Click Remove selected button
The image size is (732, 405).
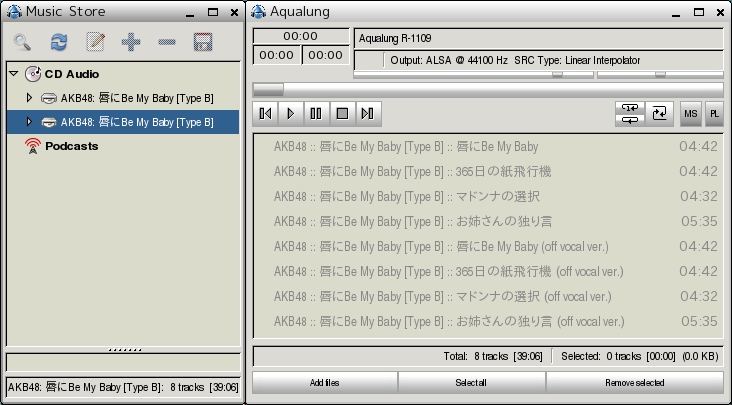pyautogui.click(x=634, y=383)
